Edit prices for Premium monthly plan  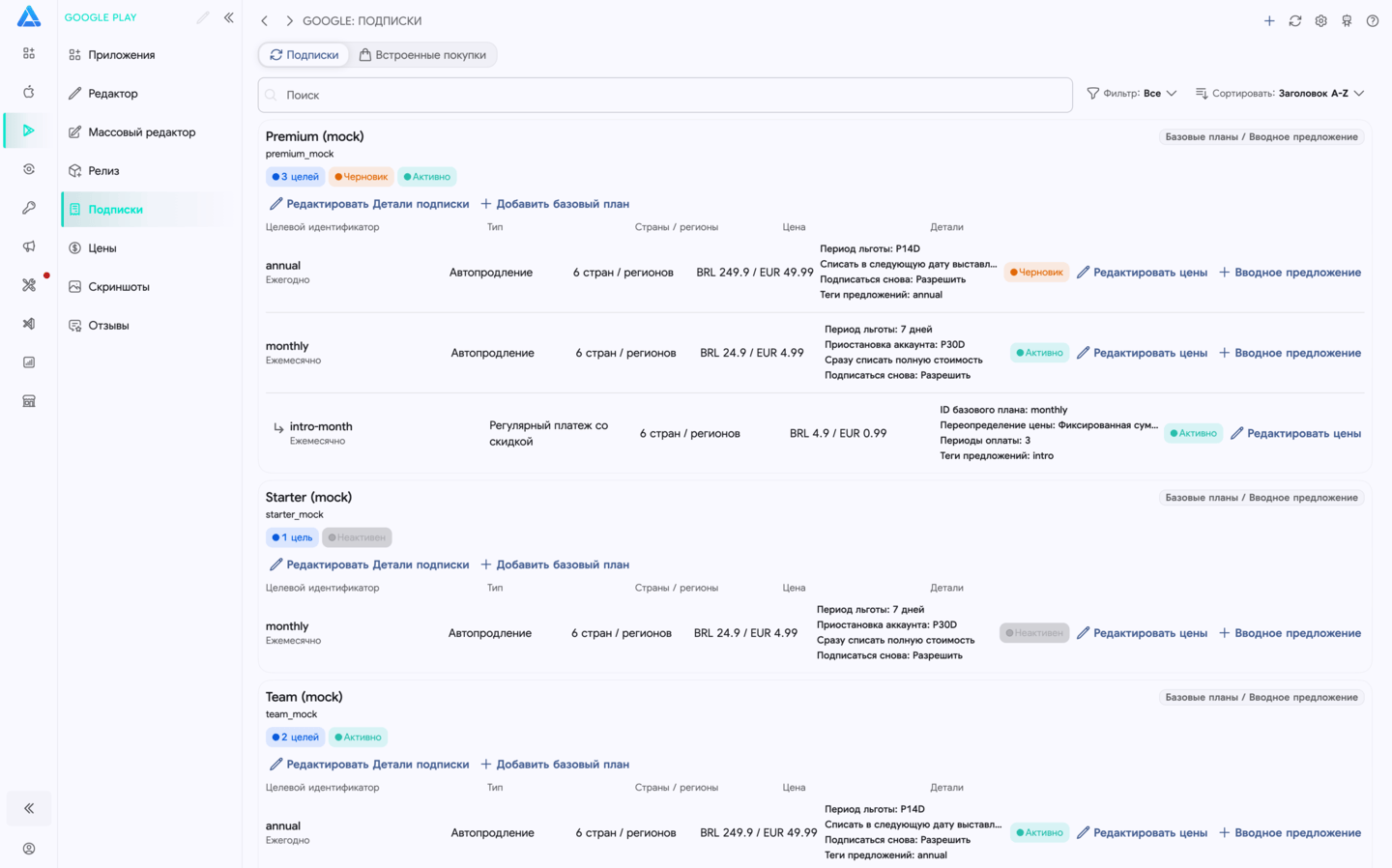(x=1142, y=353)
